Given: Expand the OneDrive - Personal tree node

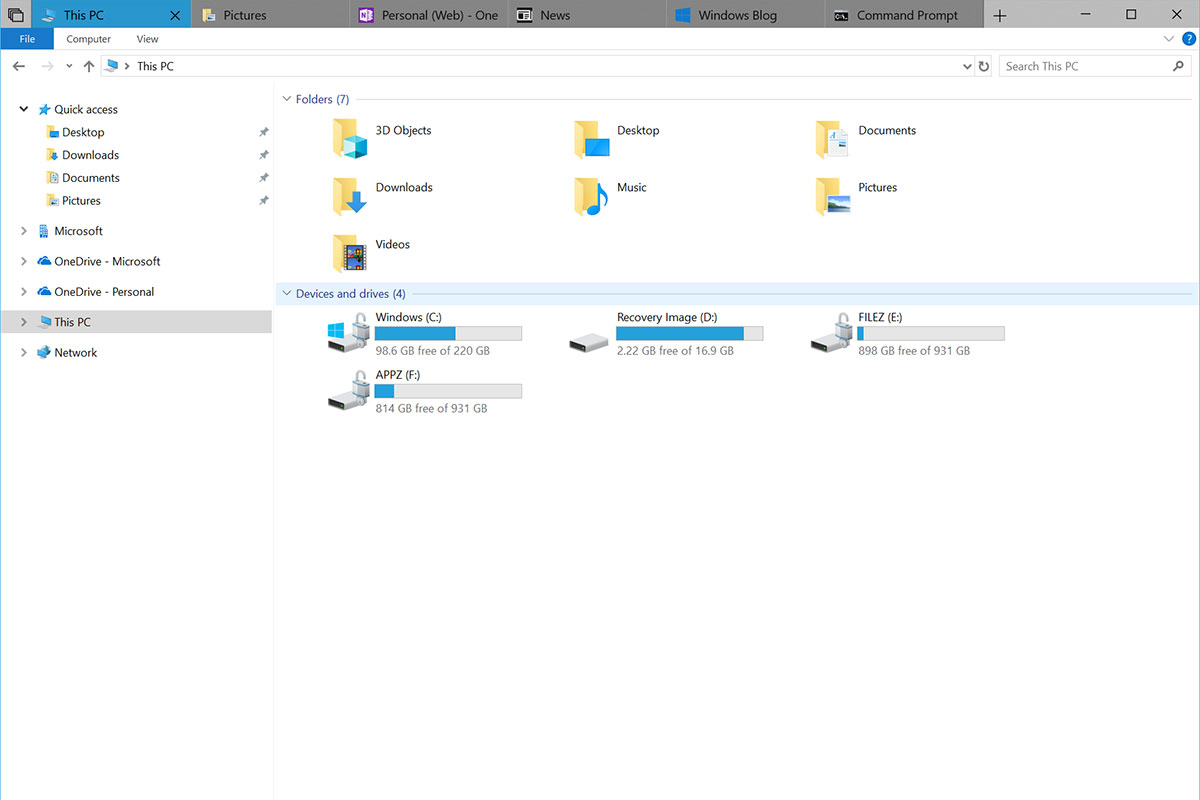Looking at the screenshot, I should [x=24, y=292].
